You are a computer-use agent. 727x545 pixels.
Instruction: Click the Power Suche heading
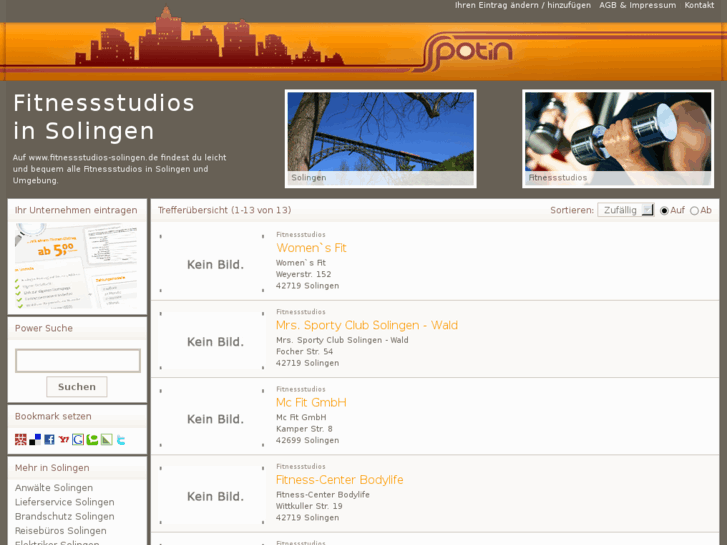tap(44, 328)
